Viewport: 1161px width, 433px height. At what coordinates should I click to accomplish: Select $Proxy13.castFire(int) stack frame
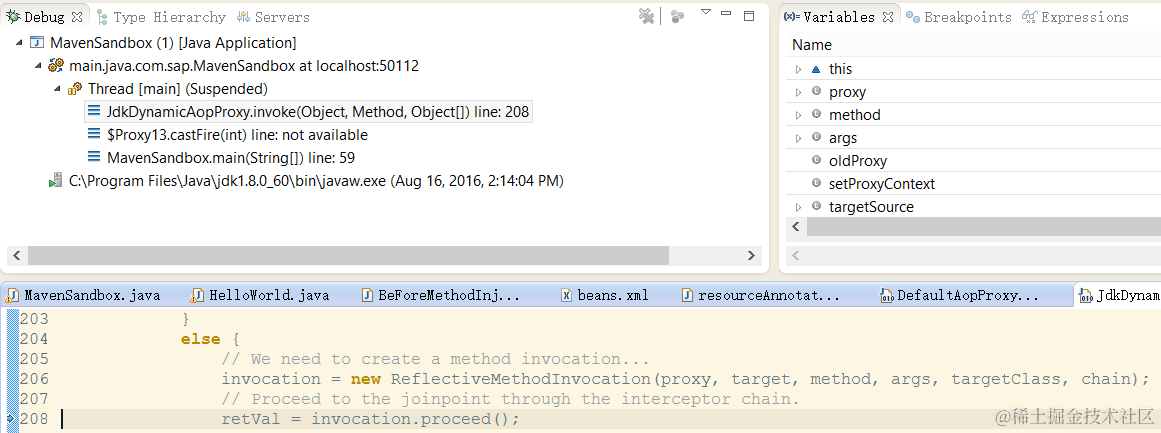237,135
